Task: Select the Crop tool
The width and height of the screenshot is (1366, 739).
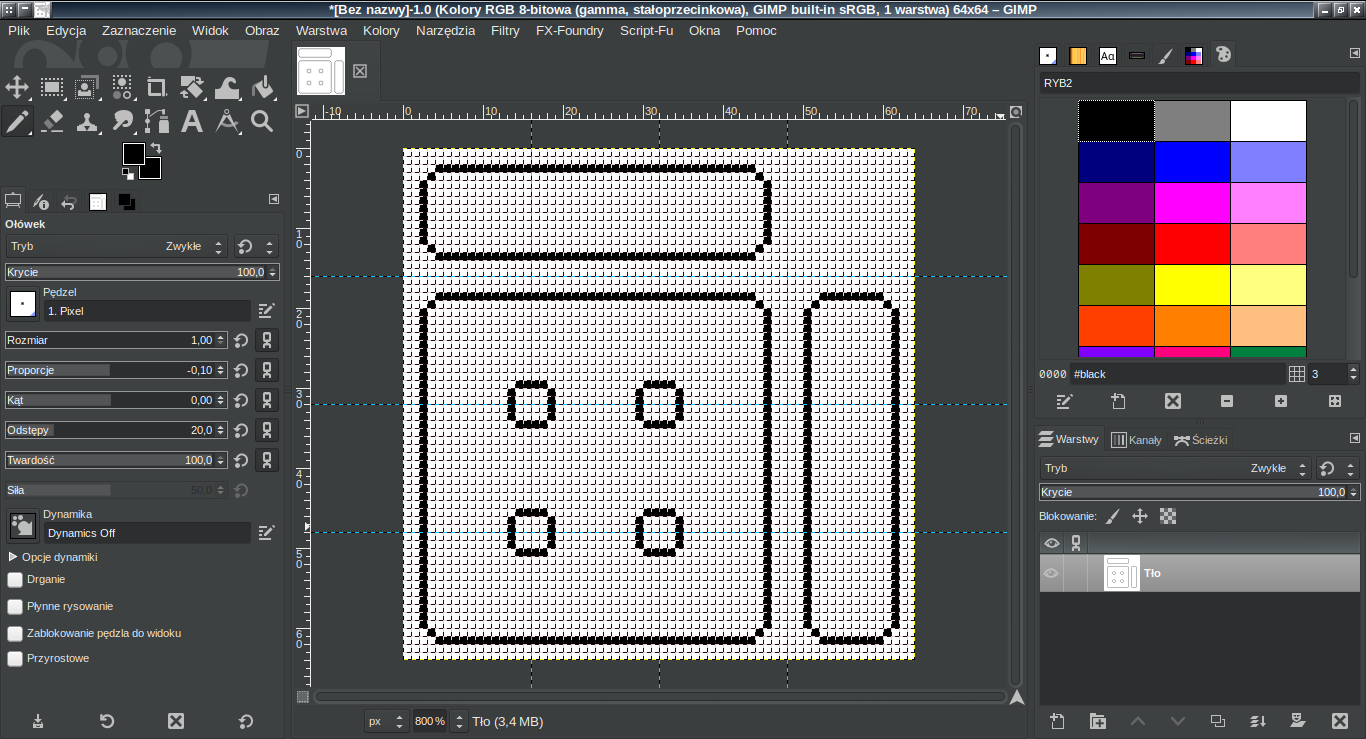Action: point(157,87)
